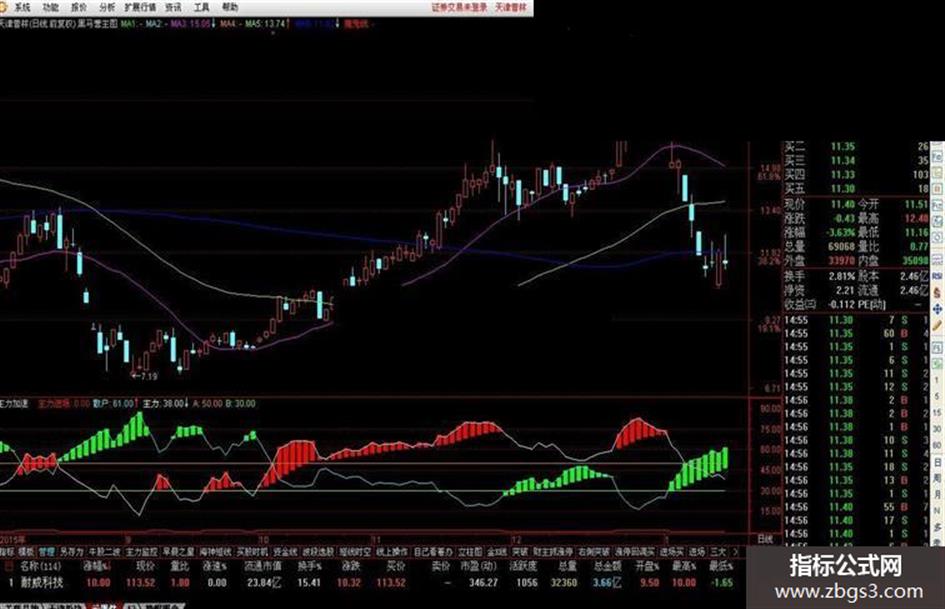
Task: Open the 扩展行情 menu
Action: [x=140, y=7]
